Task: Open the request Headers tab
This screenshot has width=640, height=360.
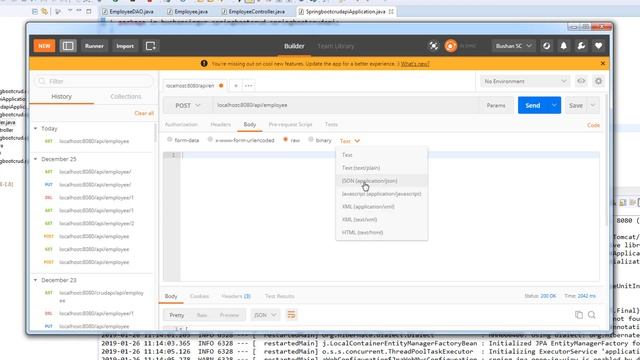Action: [220, 124]
